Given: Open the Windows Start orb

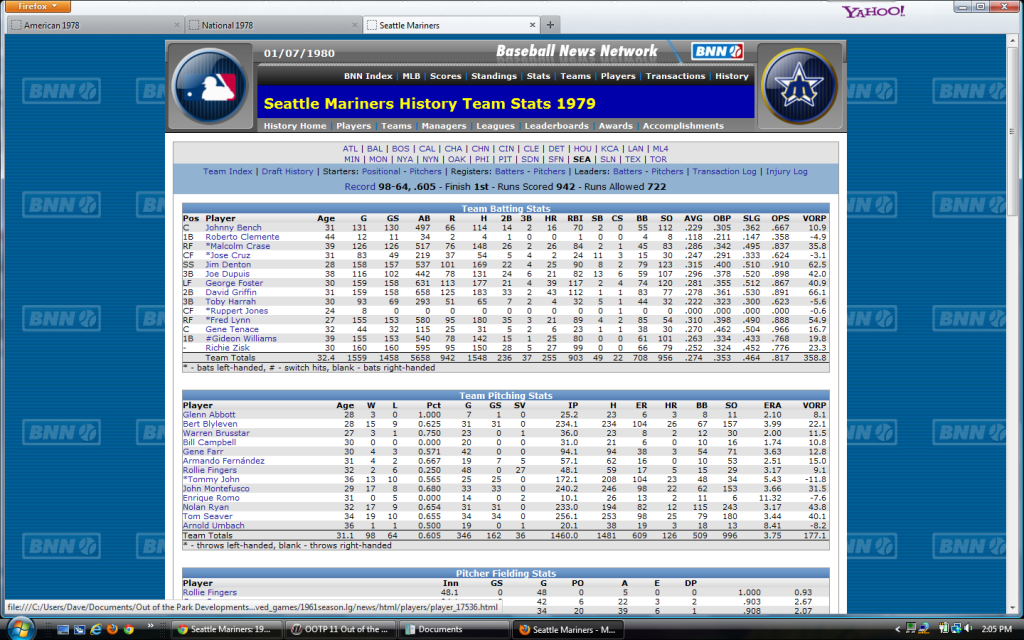Looking at the screenshot, I should pyautogui.click(x=21, y=628).
